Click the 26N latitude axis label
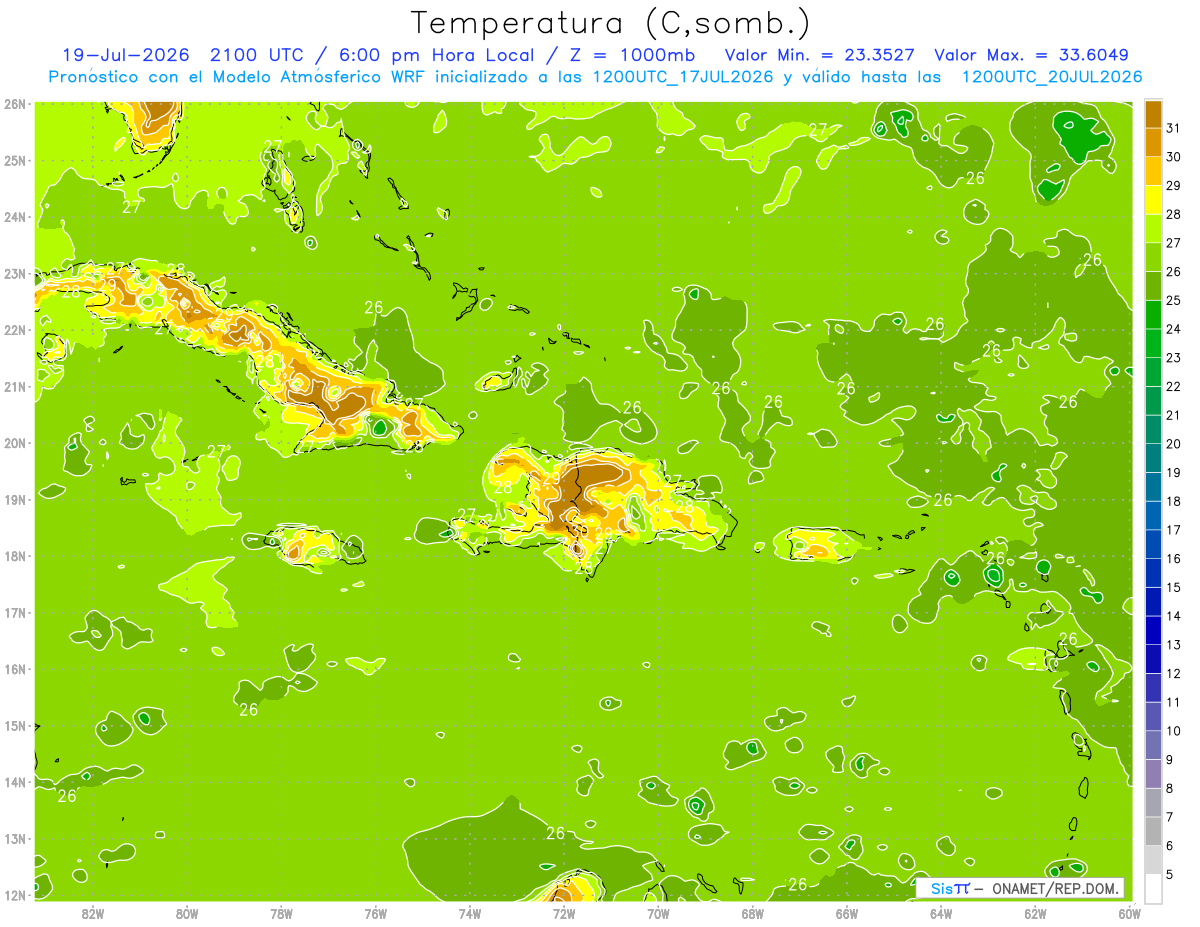This screenshot has width=1200, height=927. [15, 104]
